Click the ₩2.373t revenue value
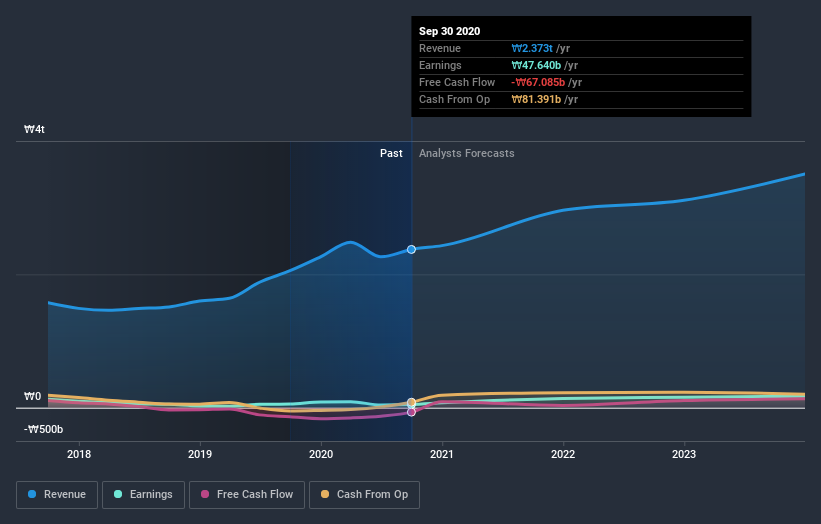The image size is (821, 524). coord(532,48)
